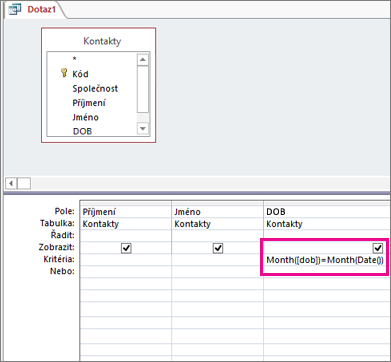Click the Příjmení cell in Pole row
Screen dimensions: 391x362
coord(126,212)
